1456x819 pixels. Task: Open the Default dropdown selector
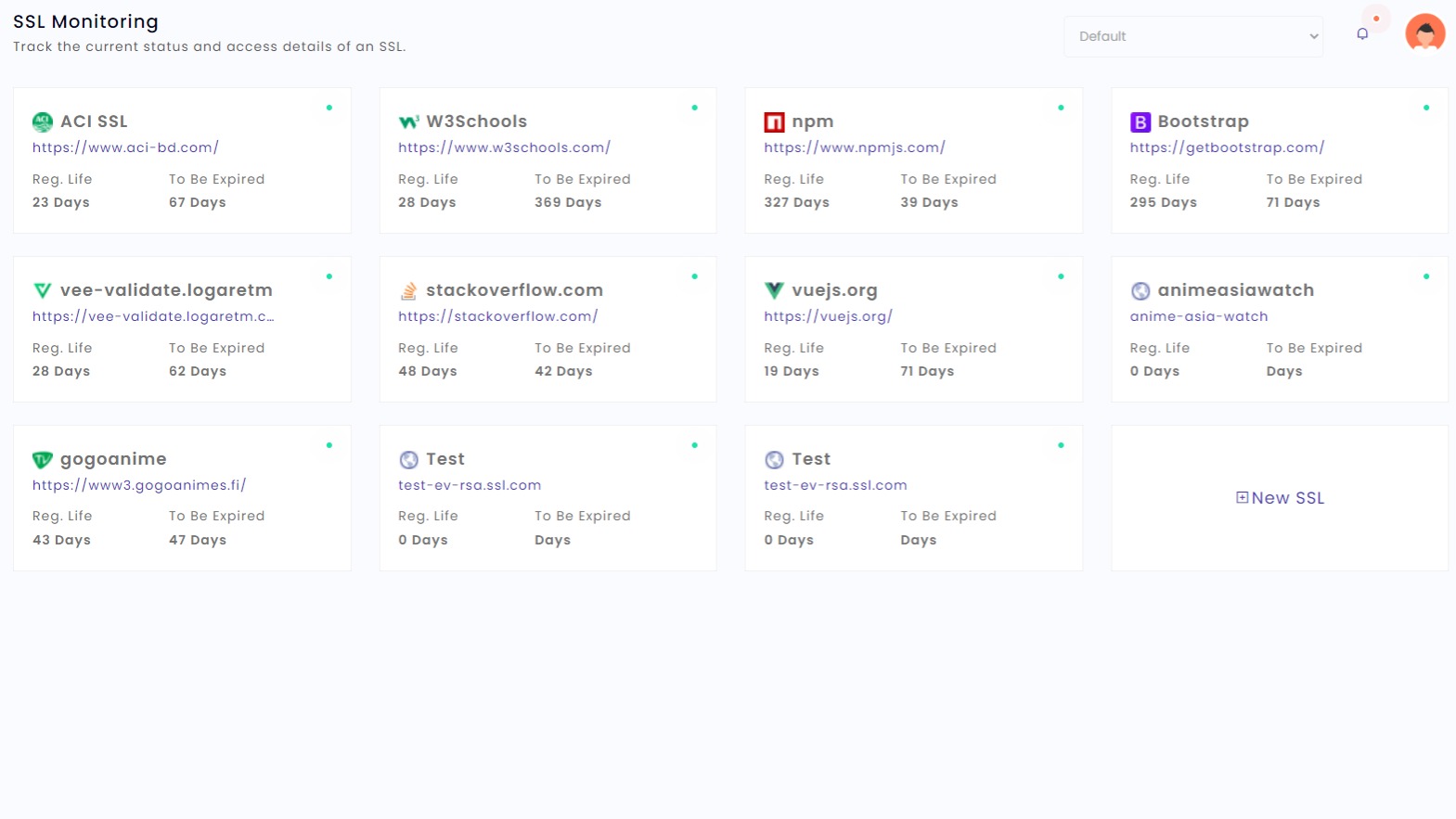click(1192, 36)
